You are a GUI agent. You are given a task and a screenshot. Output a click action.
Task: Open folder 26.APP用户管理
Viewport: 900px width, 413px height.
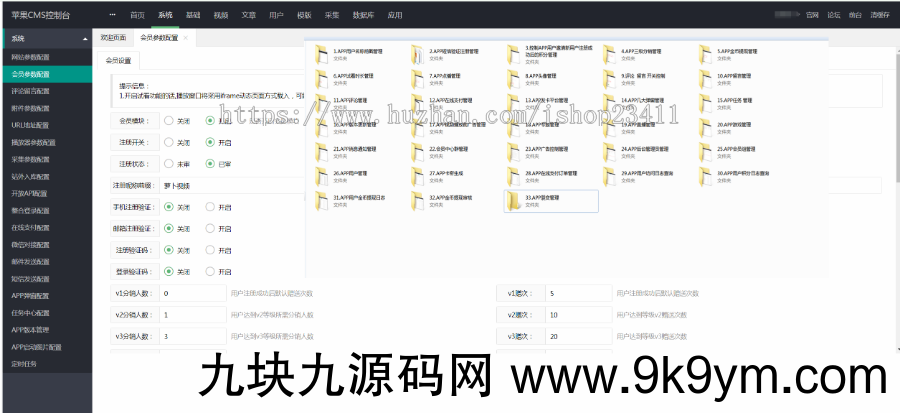(x=324, y=176)
